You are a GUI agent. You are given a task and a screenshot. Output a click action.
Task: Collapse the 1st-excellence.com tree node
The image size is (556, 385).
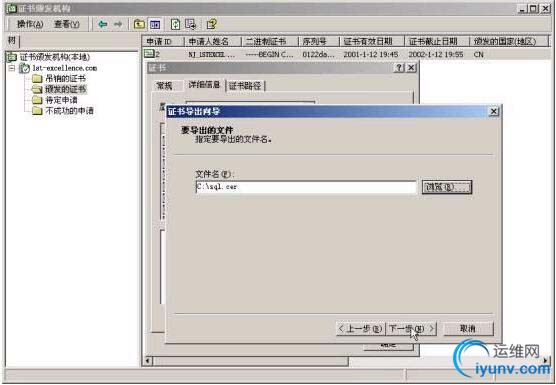click(x=12, y=68)
